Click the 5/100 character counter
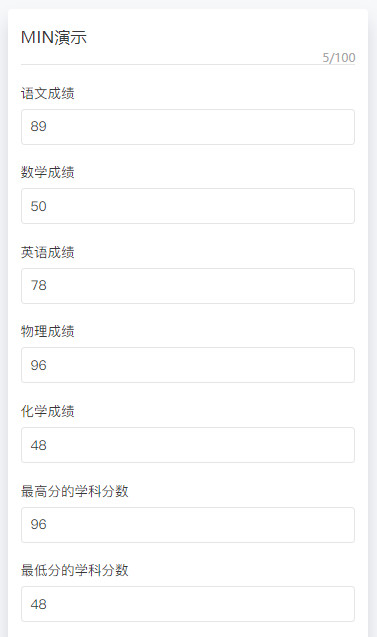 339,58
